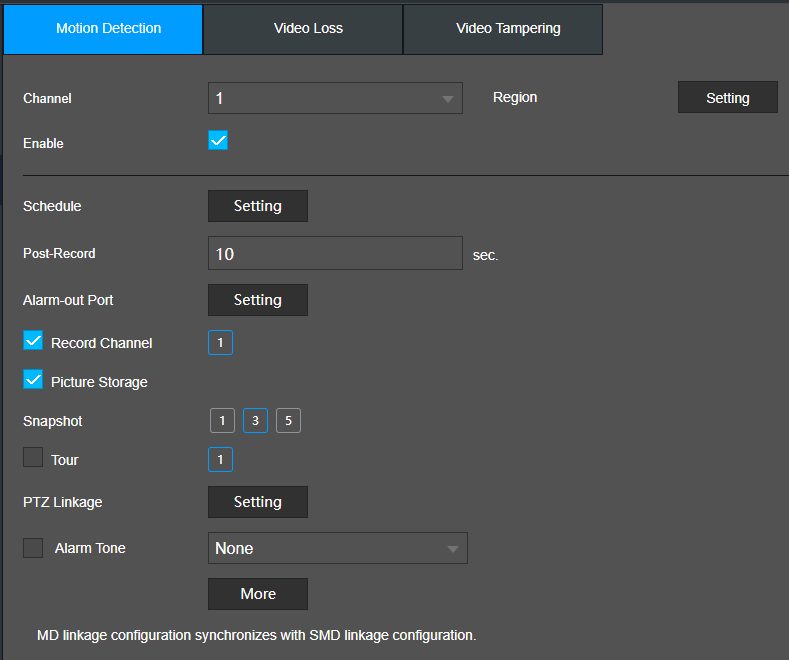The image size is (789, 660).
Task: Click the Schedule label
Action: (52, 206)
